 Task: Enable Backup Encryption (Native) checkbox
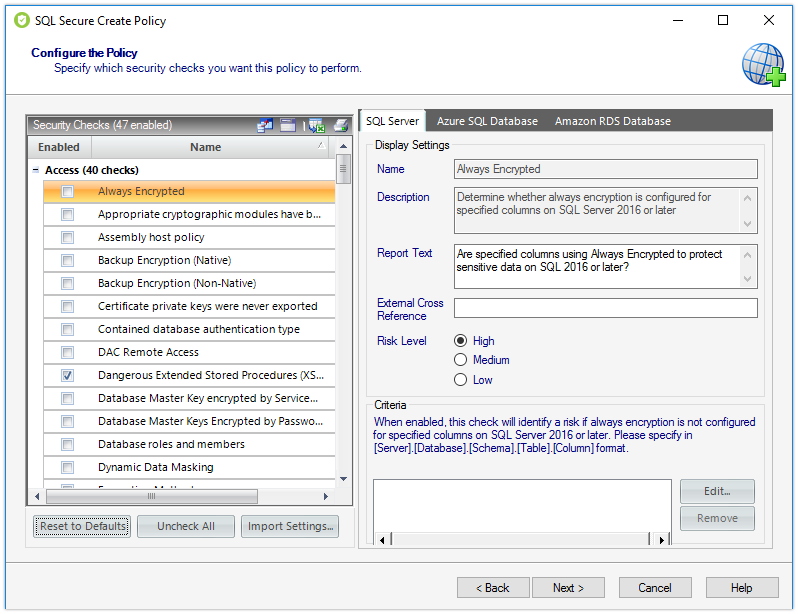67,261
